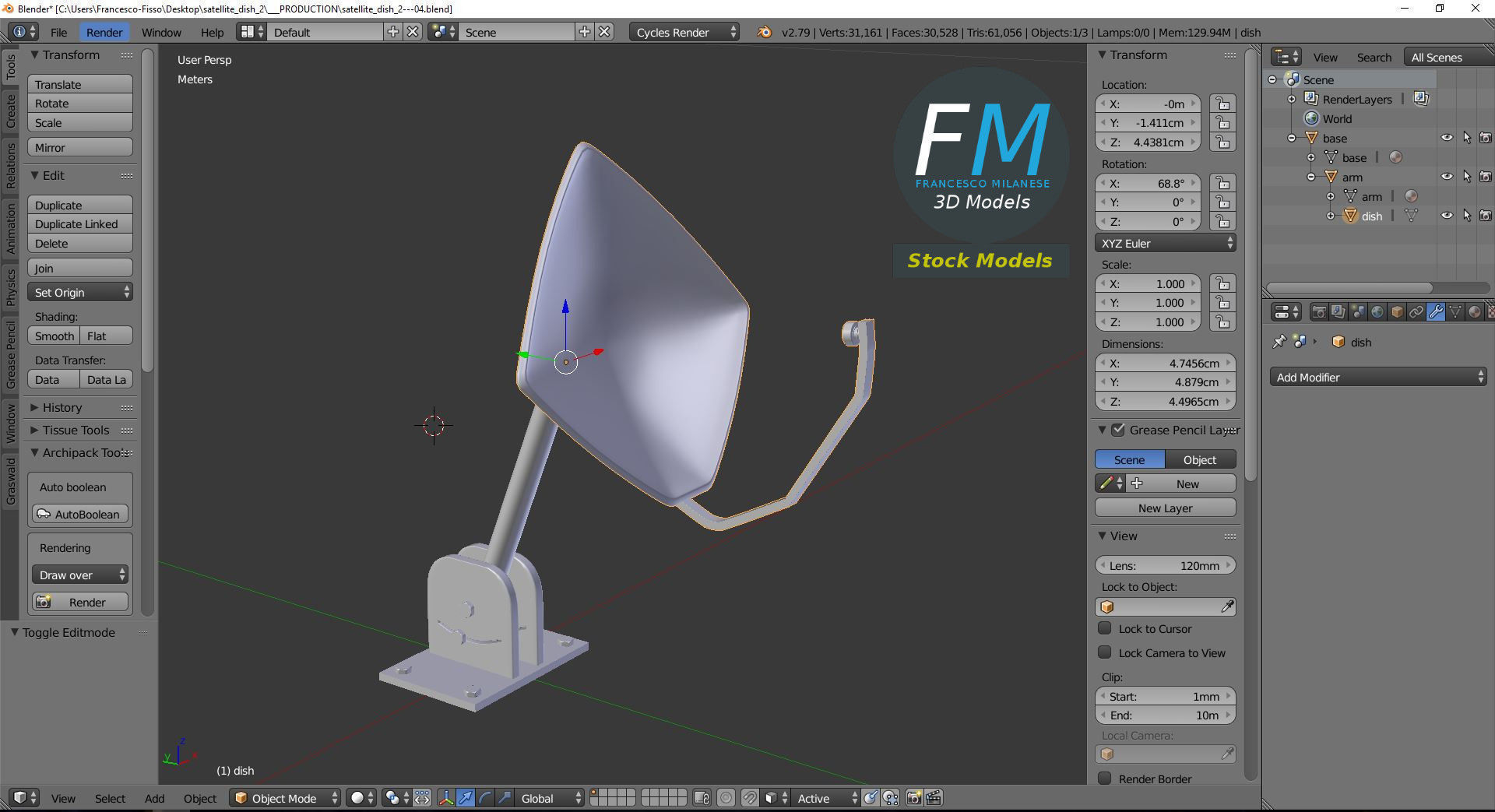Click the New Layer button

pyautogui.click(x=1165, y=508)
